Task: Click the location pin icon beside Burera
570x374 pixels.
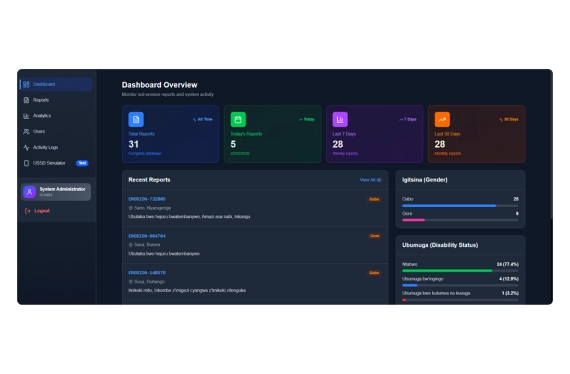Action: [131, 245]
